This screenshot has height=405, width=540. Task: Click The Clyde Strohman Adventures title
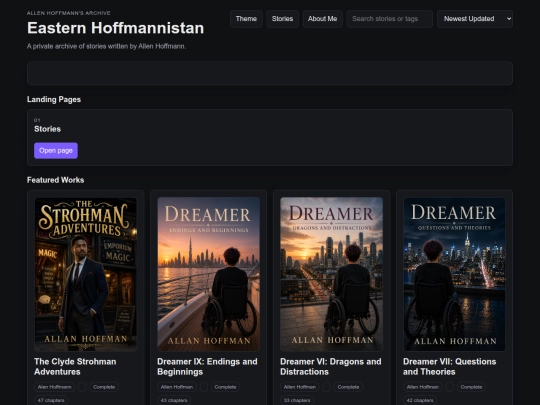[x=75, y=367]
